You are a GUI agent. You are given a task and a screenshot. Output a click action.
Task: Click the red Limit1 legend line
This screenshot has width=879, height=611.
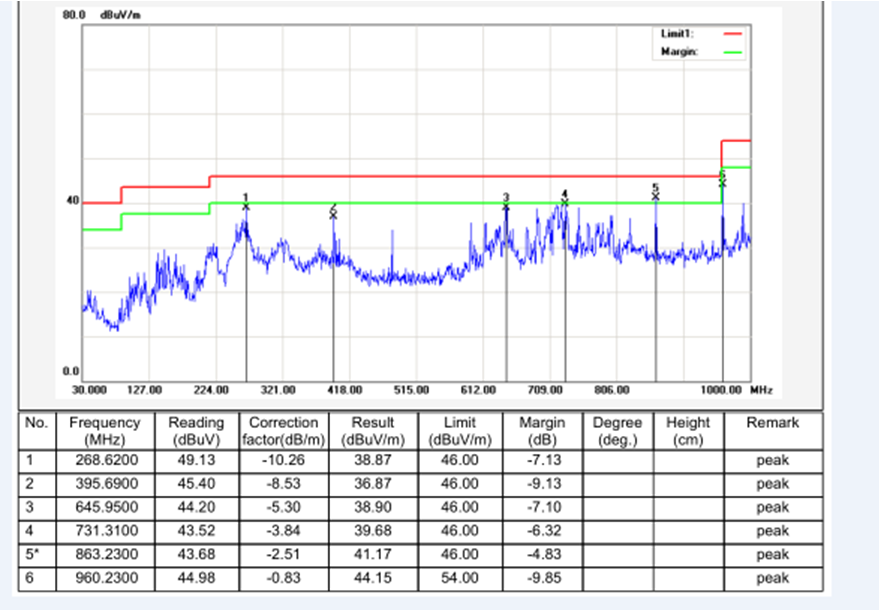pos(732,34)
